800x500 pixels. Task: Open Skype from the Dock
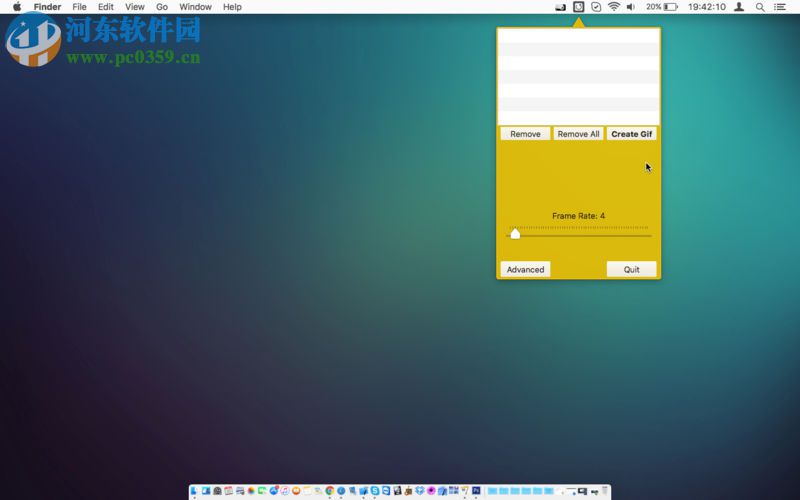[375, 491]
